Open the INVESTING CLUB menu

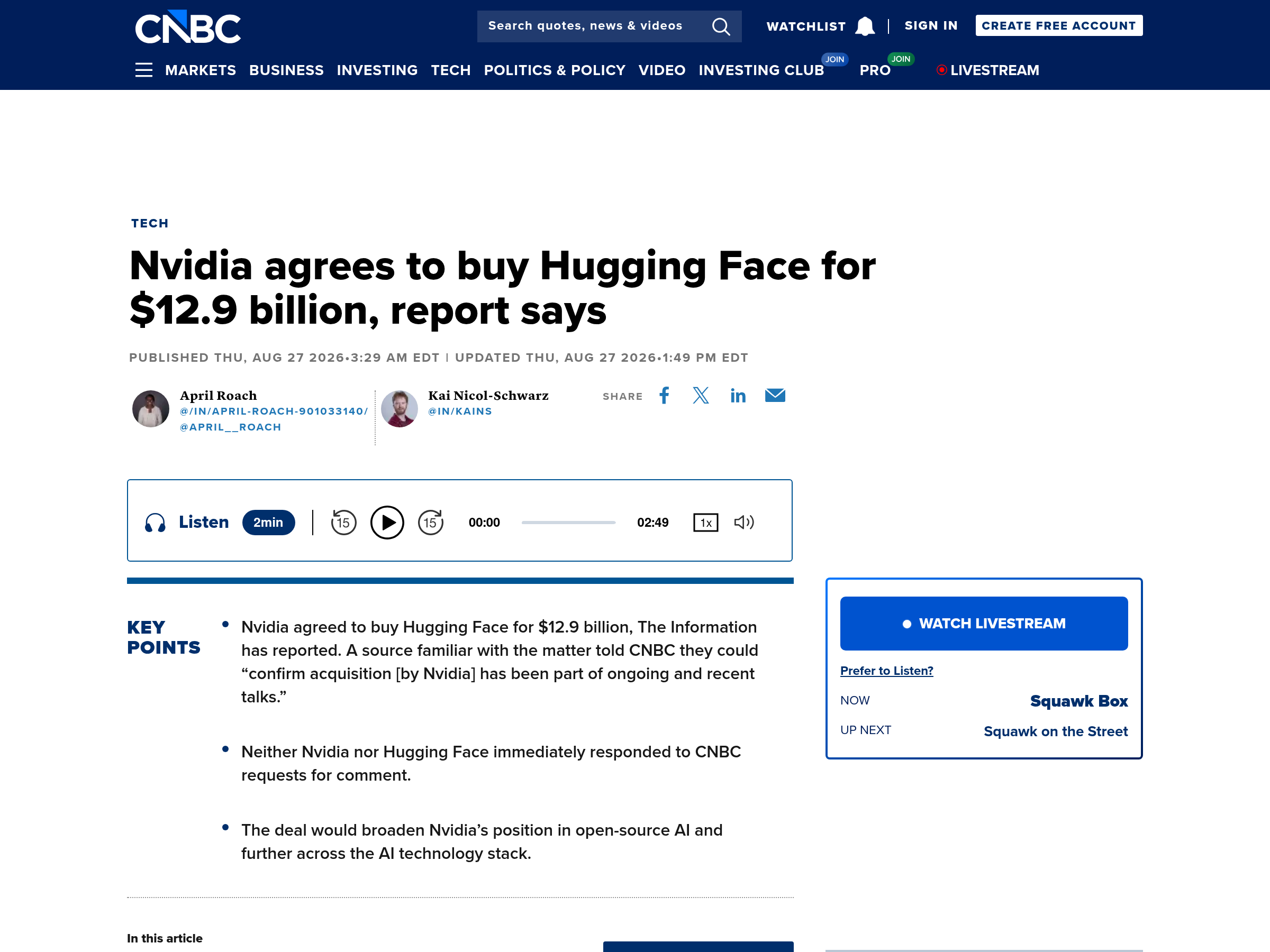coord(761,70)
